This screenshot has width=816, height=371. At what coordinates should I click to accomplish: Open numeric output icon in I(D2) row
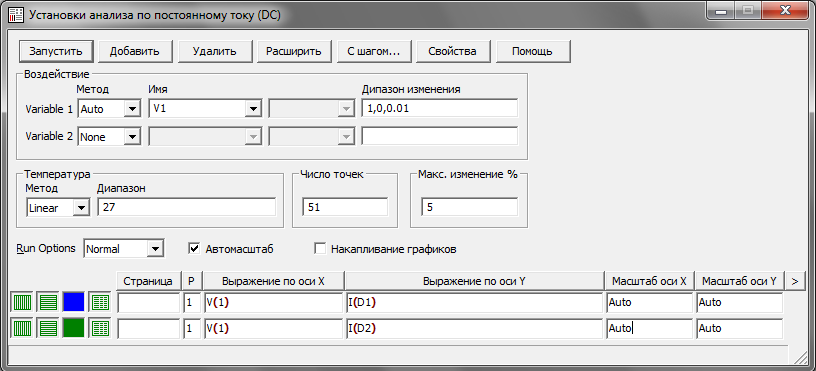point(99,328)
